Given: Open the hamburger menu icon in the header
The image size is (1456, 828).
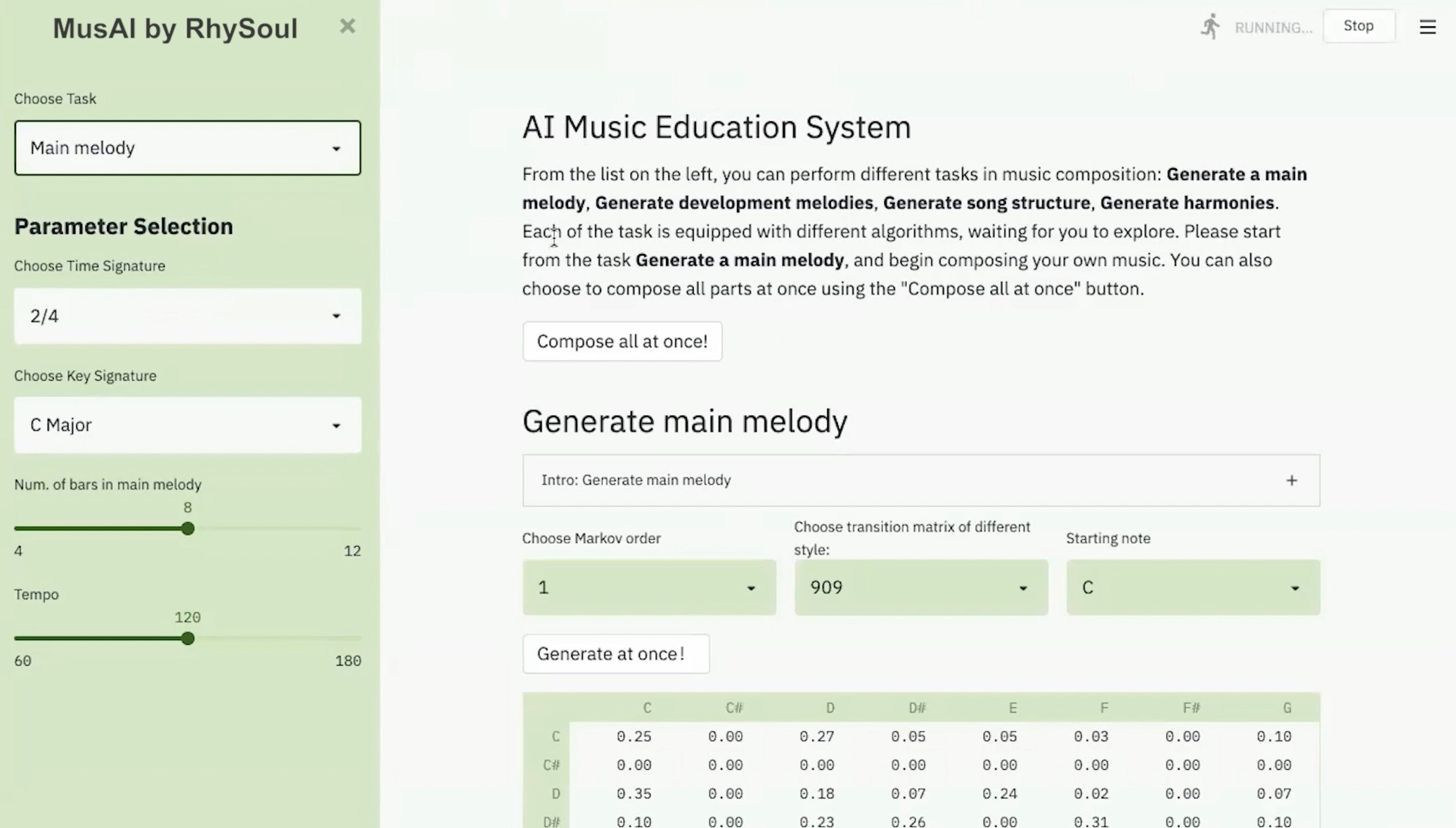Looking at the screenshot, I should (x=1427, y=27).
